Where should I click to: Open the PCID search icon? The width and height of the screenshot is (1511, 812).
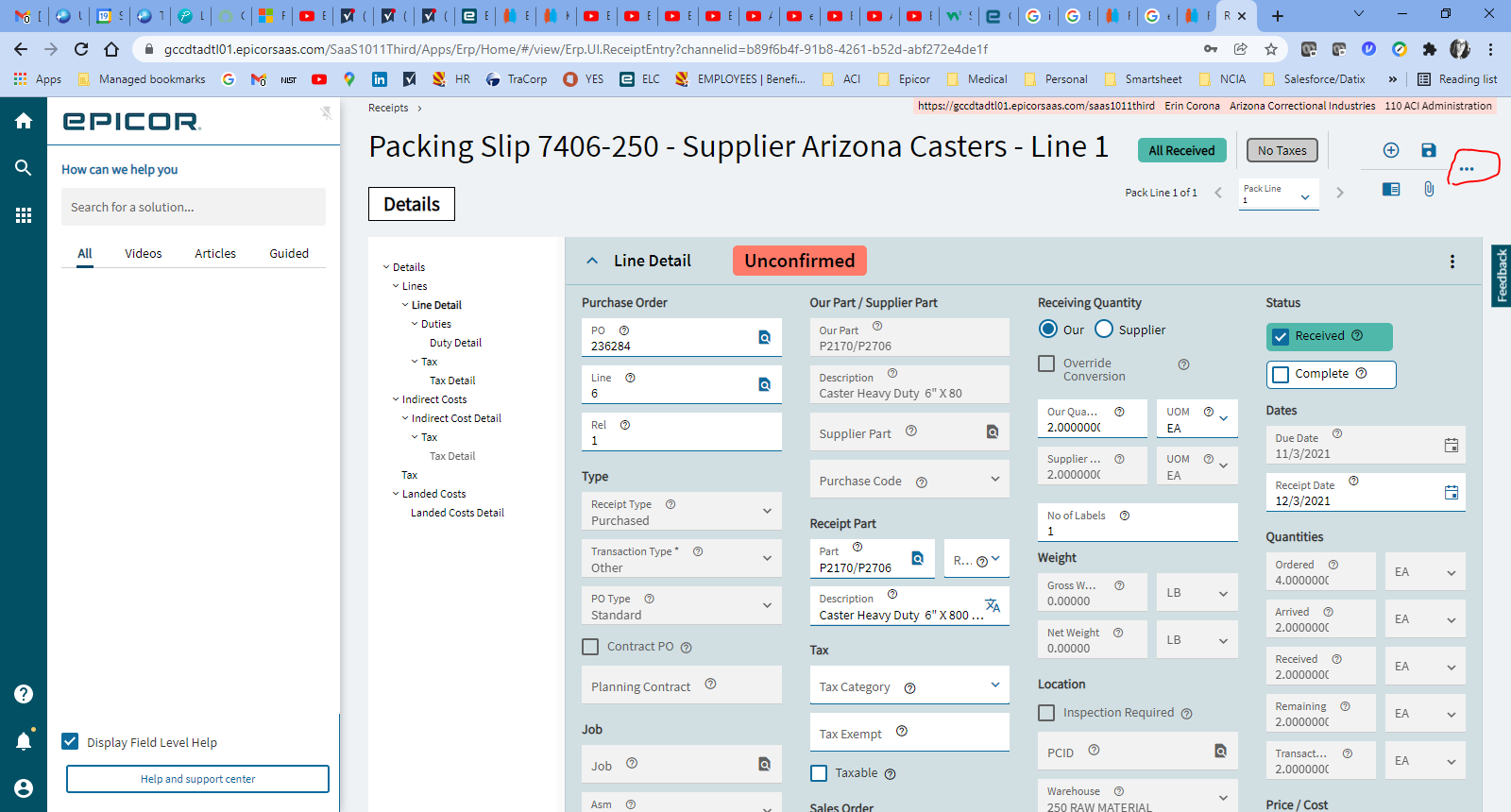click(x=1220, y=751)
